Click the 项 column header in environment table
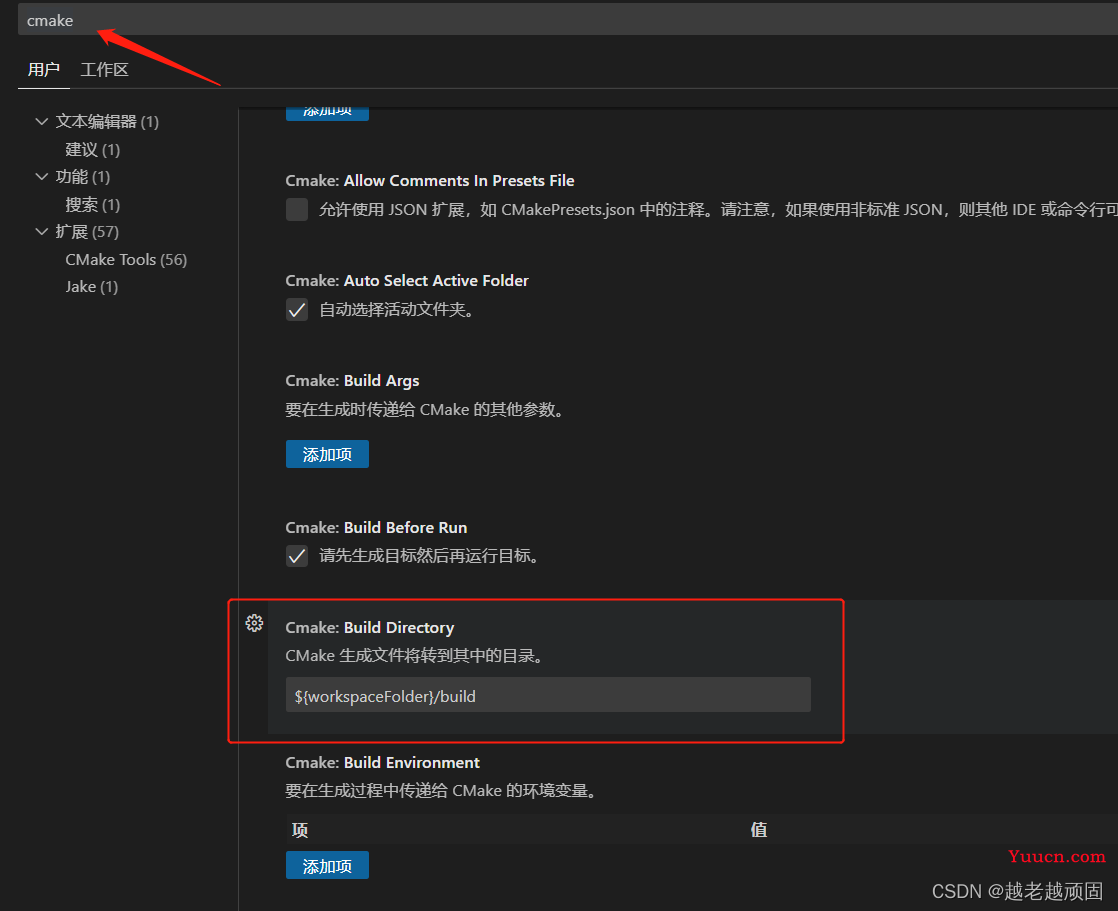Viewport: 1118px width, 911px height. pyautogui.click(x=299, y=830)
